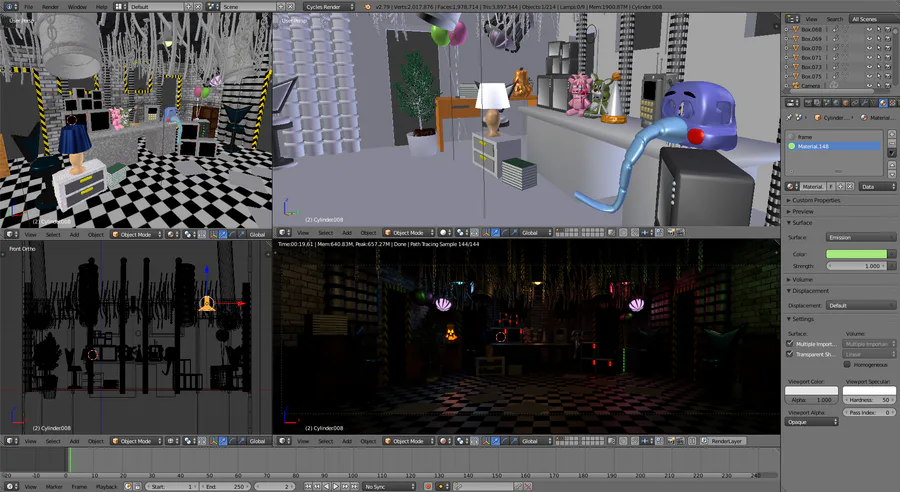This screenshot has height=492, width=900.
Task: Select the translate manipulator in the top-right viewport header
Action: 495,233
